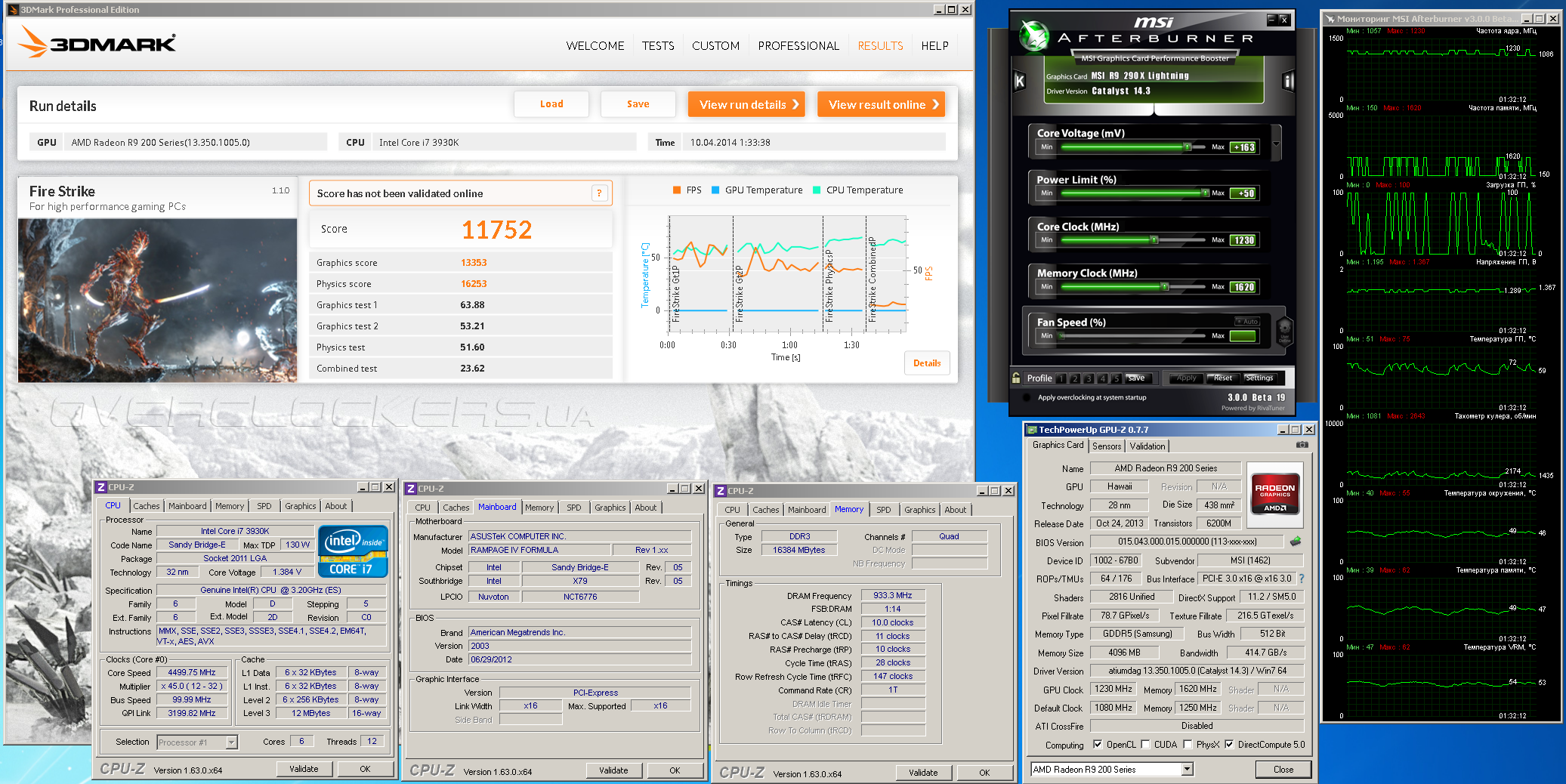Adjust the Core Voltage slider handle
This screenshot has width=1566, height=784.
(x=1188, y=147)
